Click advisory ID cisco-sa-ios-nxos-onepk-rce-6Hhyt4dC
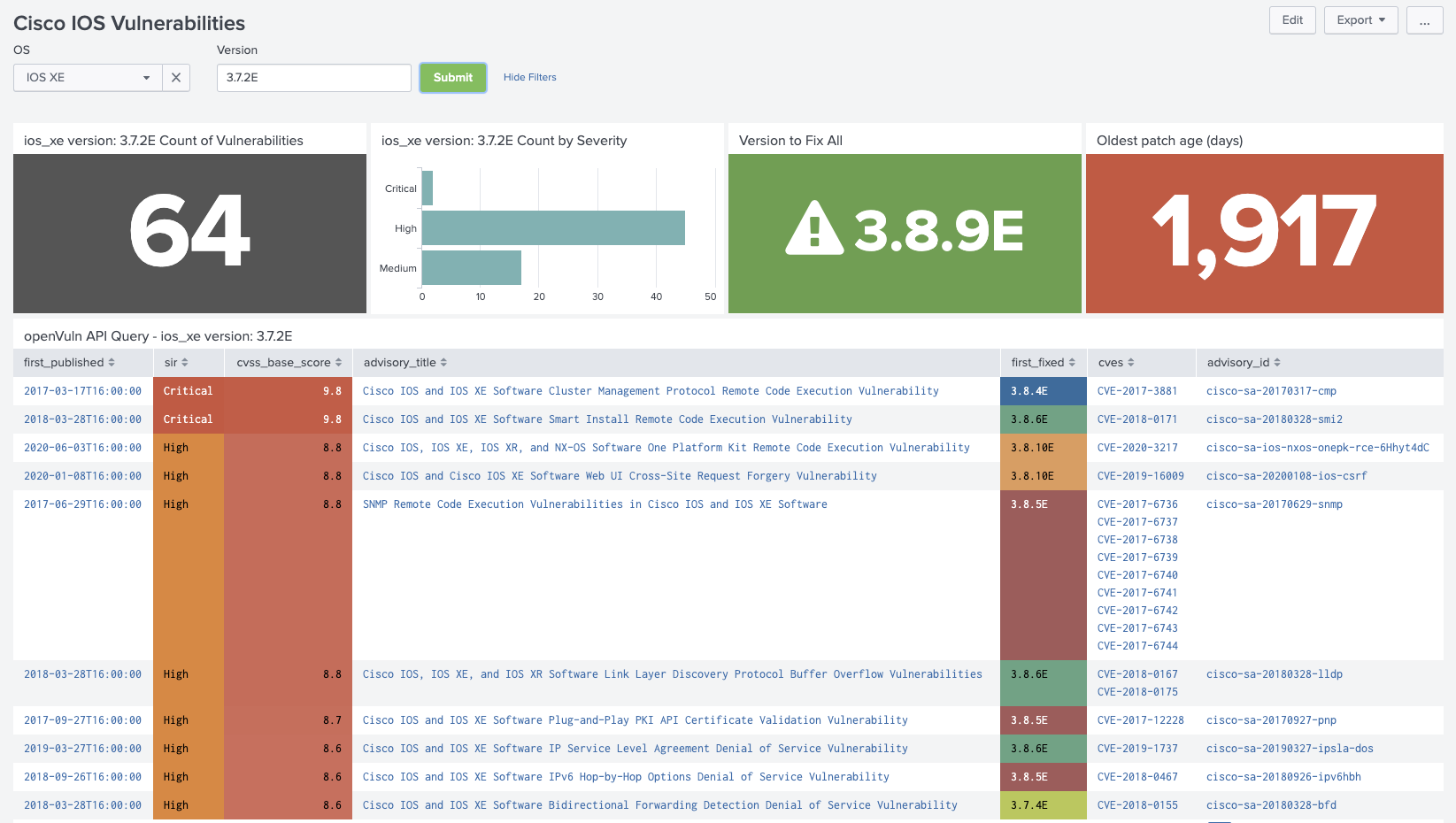The height and width of the screenshot is (823, 1456). pos(1317,448)
